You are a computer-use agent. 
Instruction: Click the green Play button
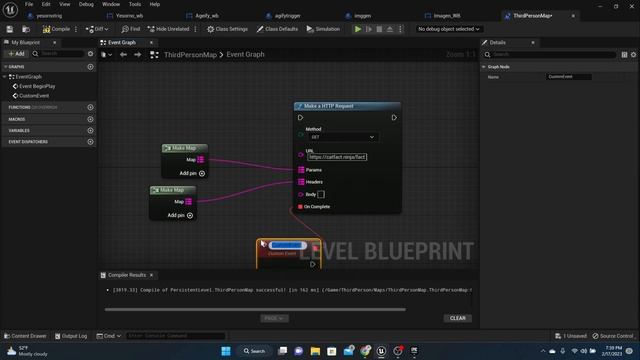pos(358,29)
